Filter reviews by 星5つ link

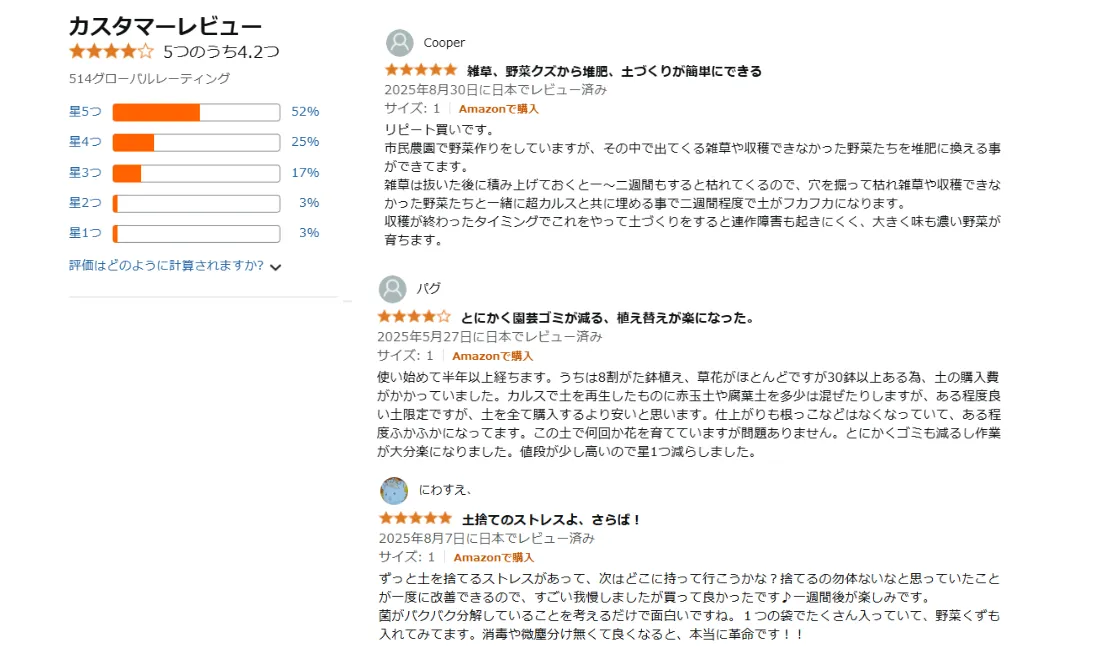point(85,112)
